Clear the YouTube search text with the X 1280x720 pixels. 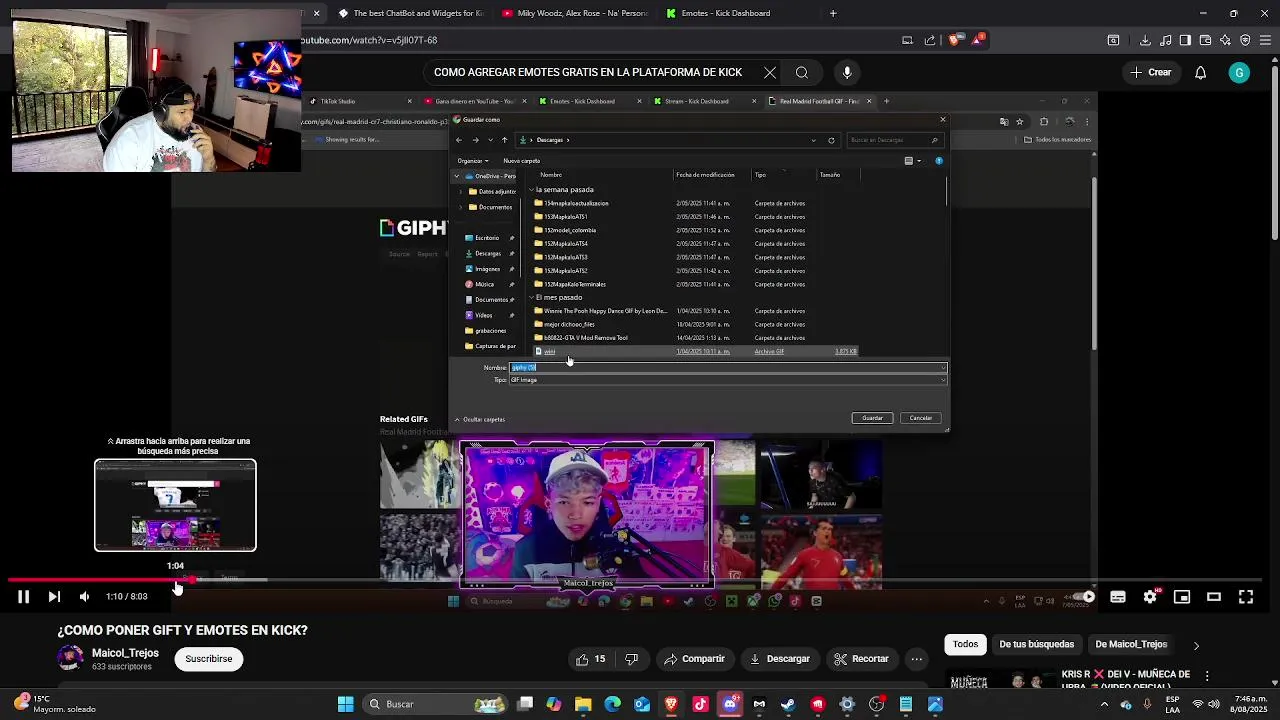(770, 72)
